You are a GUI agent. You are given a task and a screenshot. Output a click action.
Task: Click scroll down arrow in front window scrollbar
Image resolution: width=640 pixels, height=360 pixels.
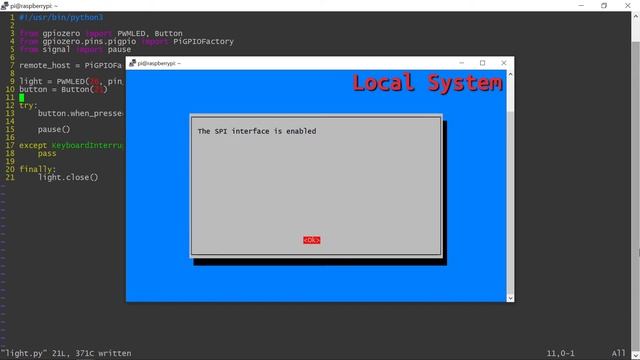point(510,298)
